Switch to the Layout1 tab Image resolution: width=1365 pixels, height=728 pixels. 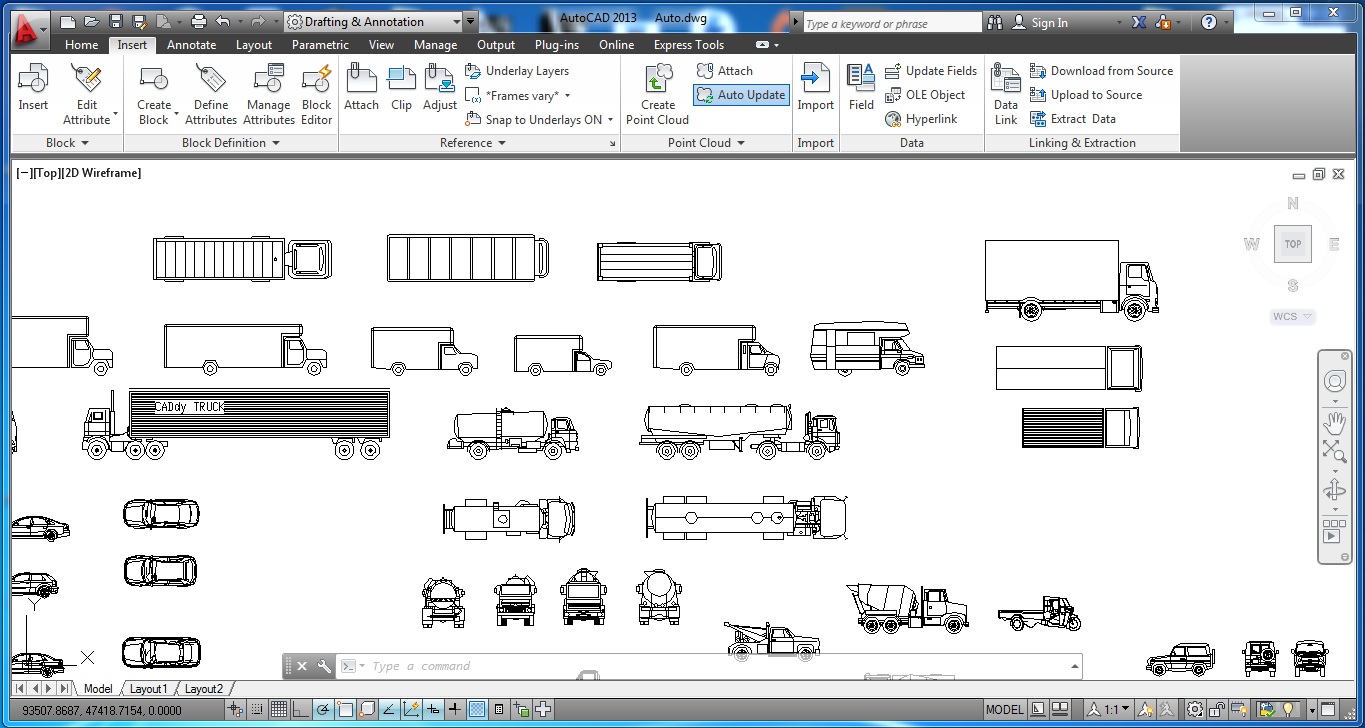point(149,689)
